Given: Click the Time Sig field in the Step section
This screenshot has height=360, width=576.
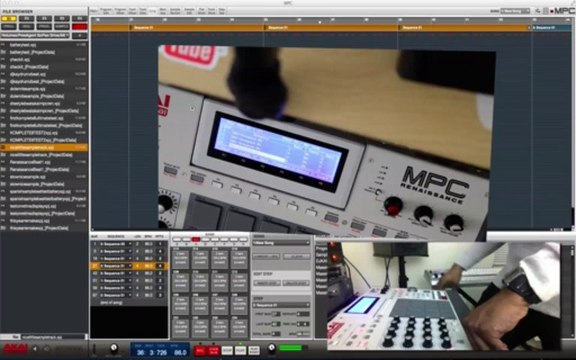Looking at the screenshot, I should tap(303, 324).
